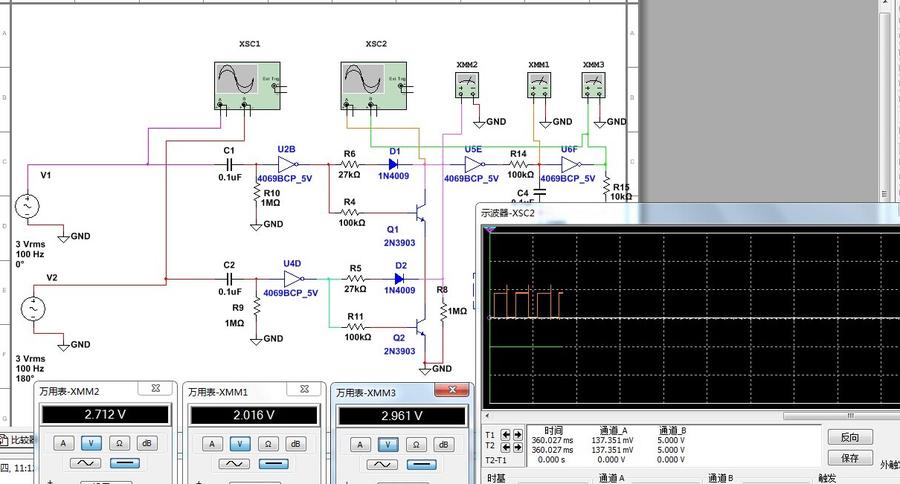Image resolution: width=900 pixels, height=484 pixels.
Task: Select the XSC2 oscilloscope instrument icon
Action: pos(375,85)
